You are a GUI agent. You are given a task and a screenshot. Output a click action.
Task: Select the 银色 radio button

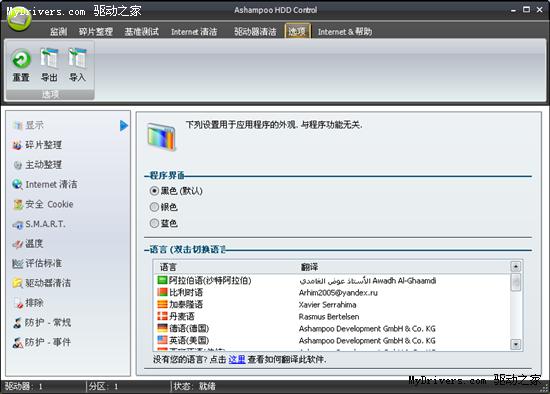pyautogui.click(x=154, y=207)
